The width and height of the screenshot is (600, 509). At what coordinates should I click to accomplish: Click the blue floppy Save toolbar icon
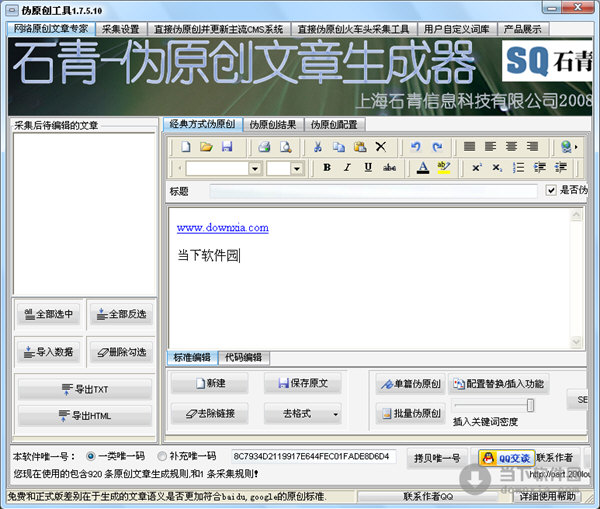[x=227, y=147]
